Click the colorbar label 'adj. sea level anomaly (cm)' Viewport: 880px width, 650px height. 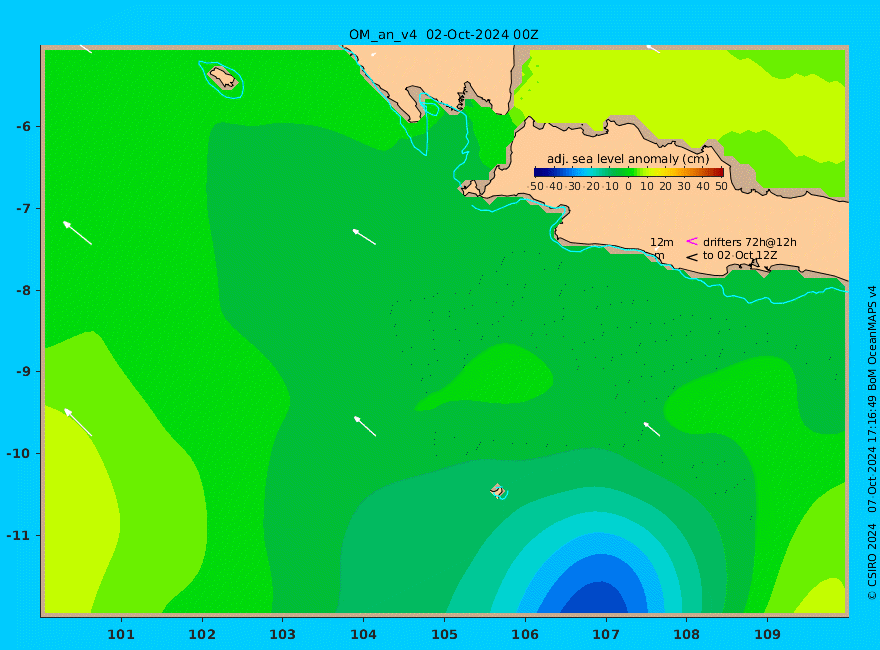[628, 159]
